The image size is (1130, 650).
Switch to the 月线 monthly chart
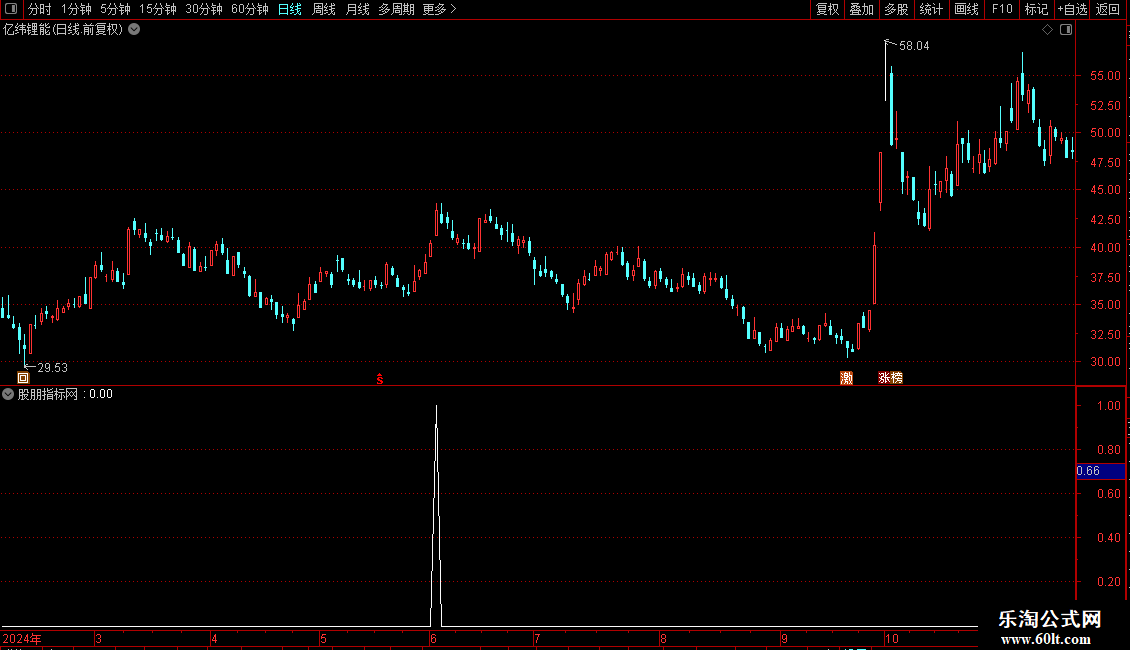pyautogui.click(x=357, y=9)
